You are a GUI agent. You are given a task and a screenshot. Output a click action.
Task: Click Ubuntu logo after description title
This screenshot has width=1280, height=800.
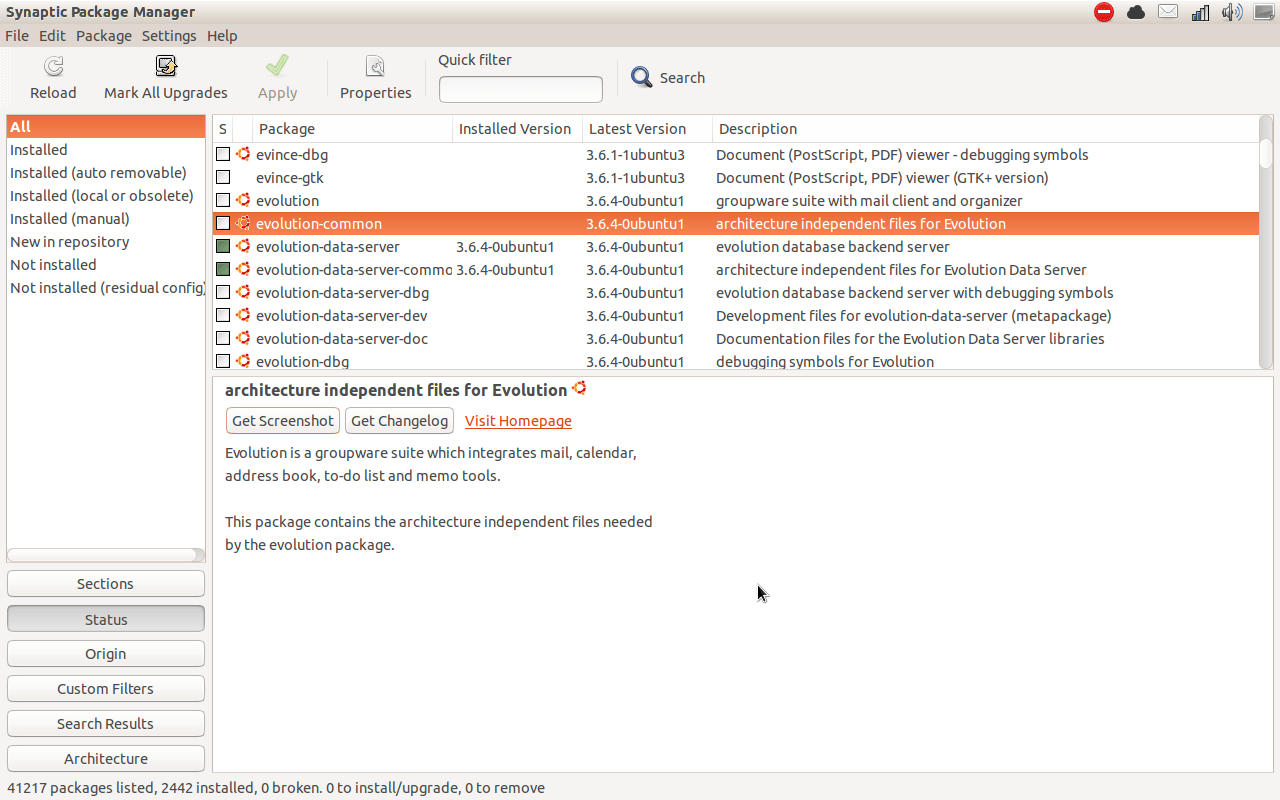coord(579,388)
